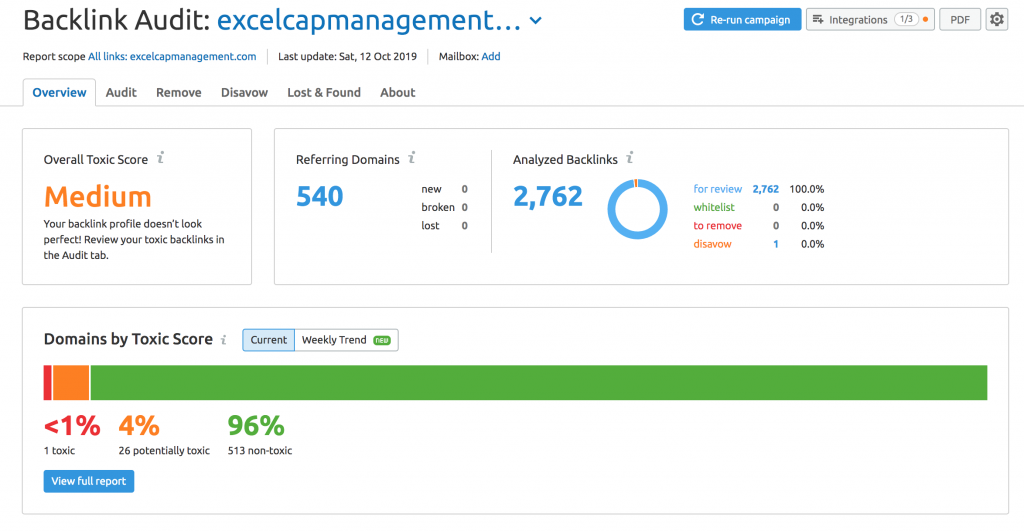This screenshot has height=531, width=1024.
Task: Click the Analyzed Backlinks info icon
Action: [x=630, y=158]
